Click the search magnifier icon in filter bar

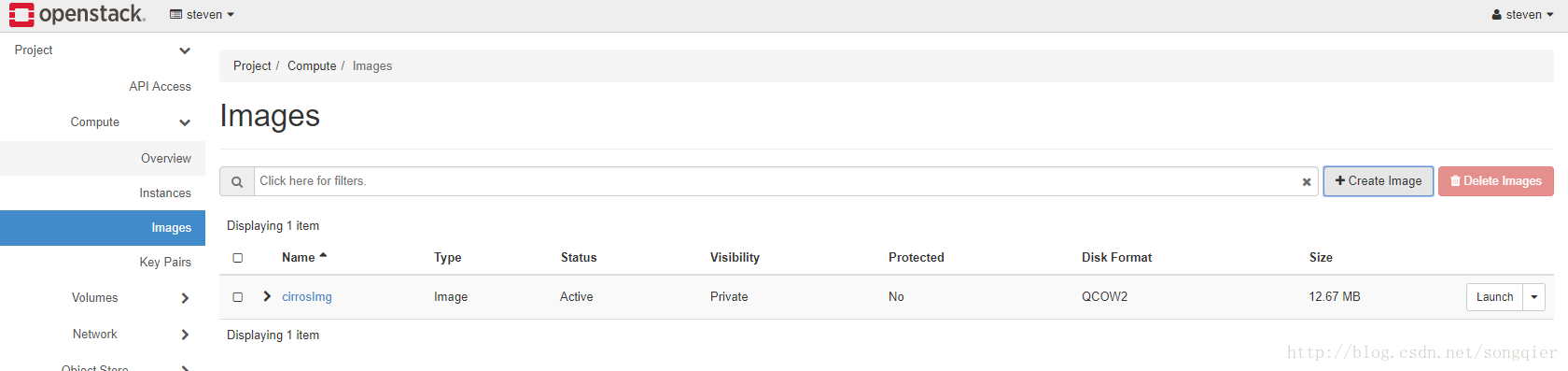click(237, 182)
